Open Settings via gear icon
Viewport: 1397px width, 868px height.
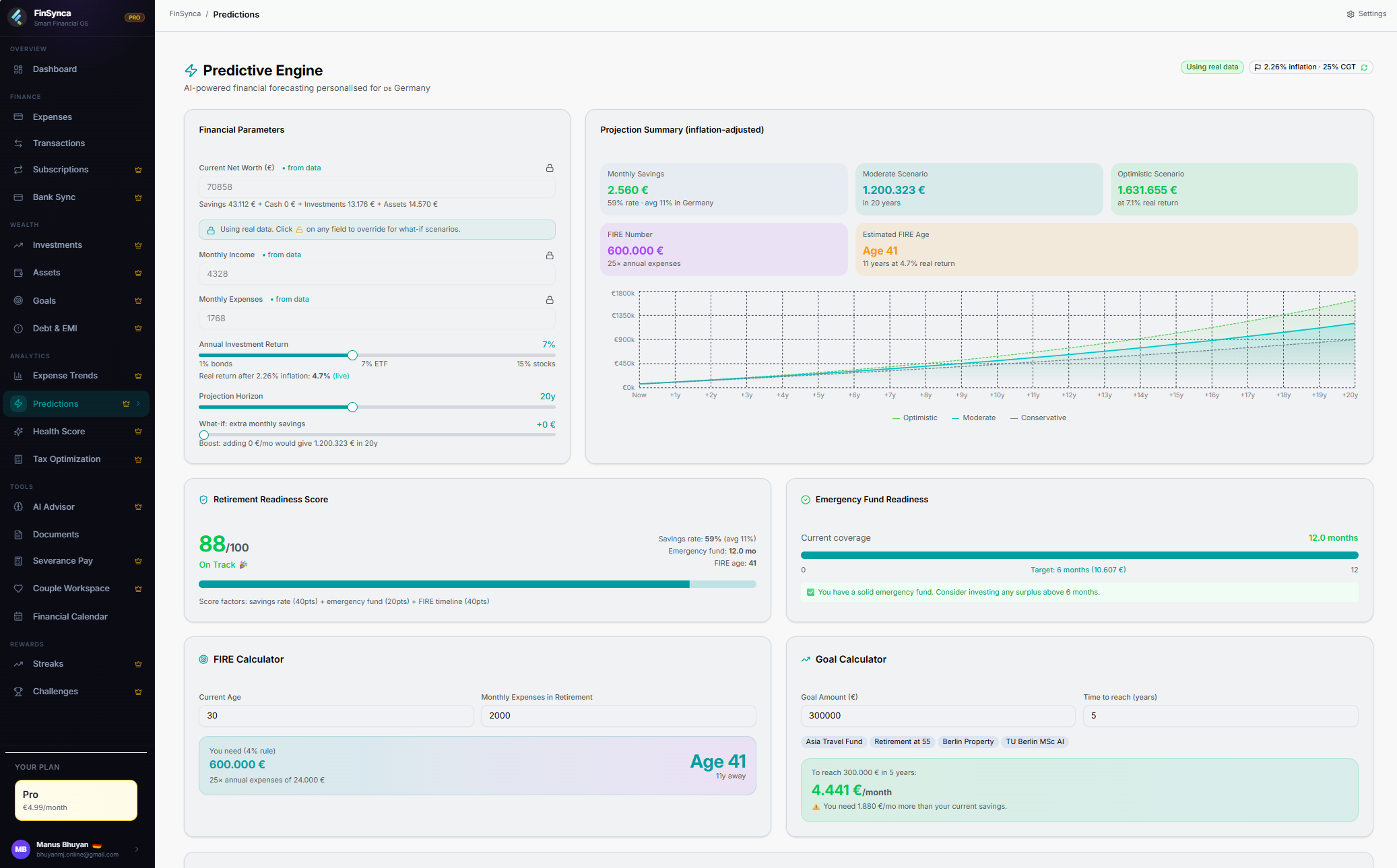point(1351,14)
